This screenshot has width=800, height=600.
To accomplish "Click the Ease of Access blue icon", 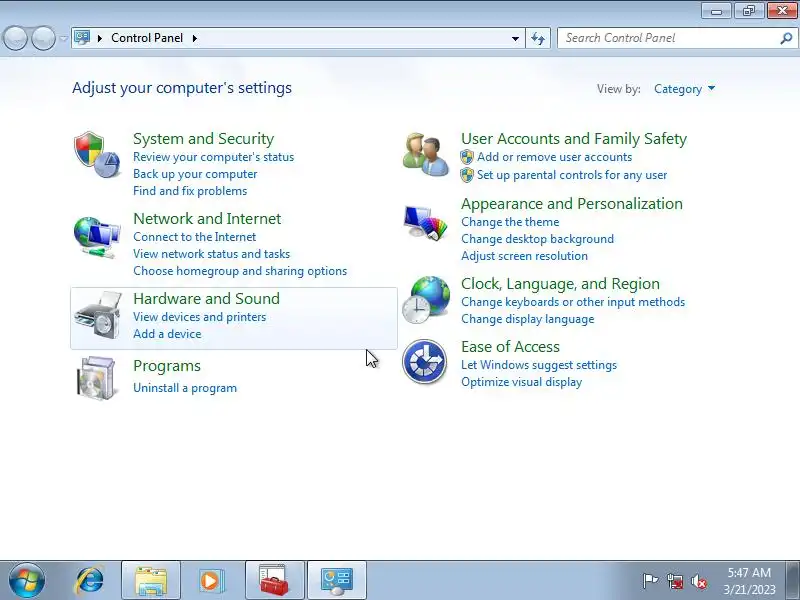I will [x=424, y=361].
